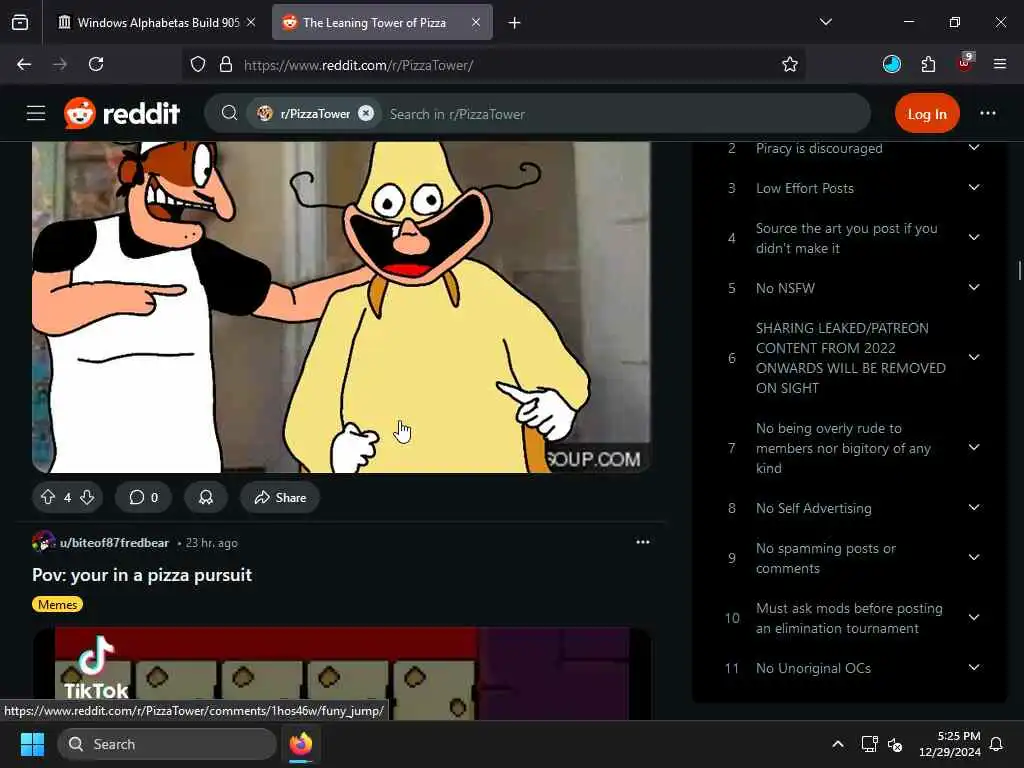Bookmark this page with star icon
This screenshot has width=1024, height=768.
click(x=790, y=64)
